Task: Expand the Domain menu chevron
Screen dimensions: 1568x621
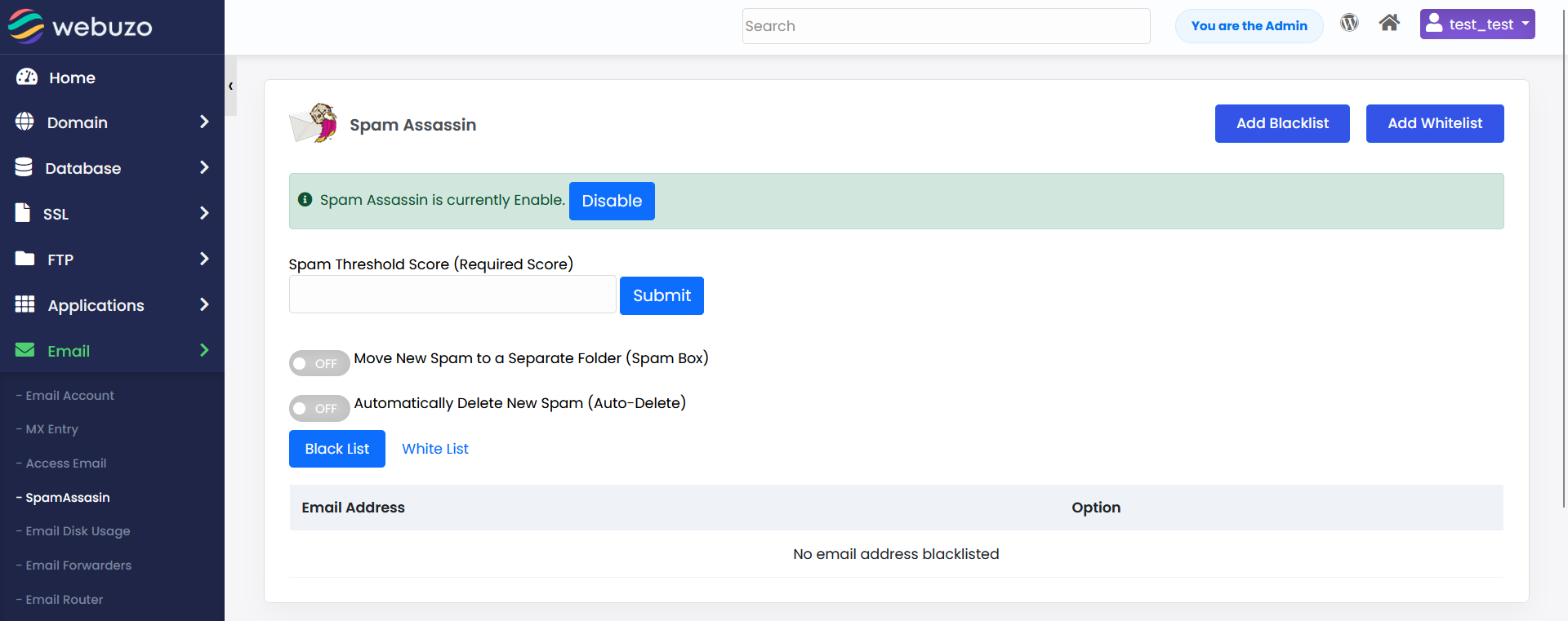Action: click(204, 122)
